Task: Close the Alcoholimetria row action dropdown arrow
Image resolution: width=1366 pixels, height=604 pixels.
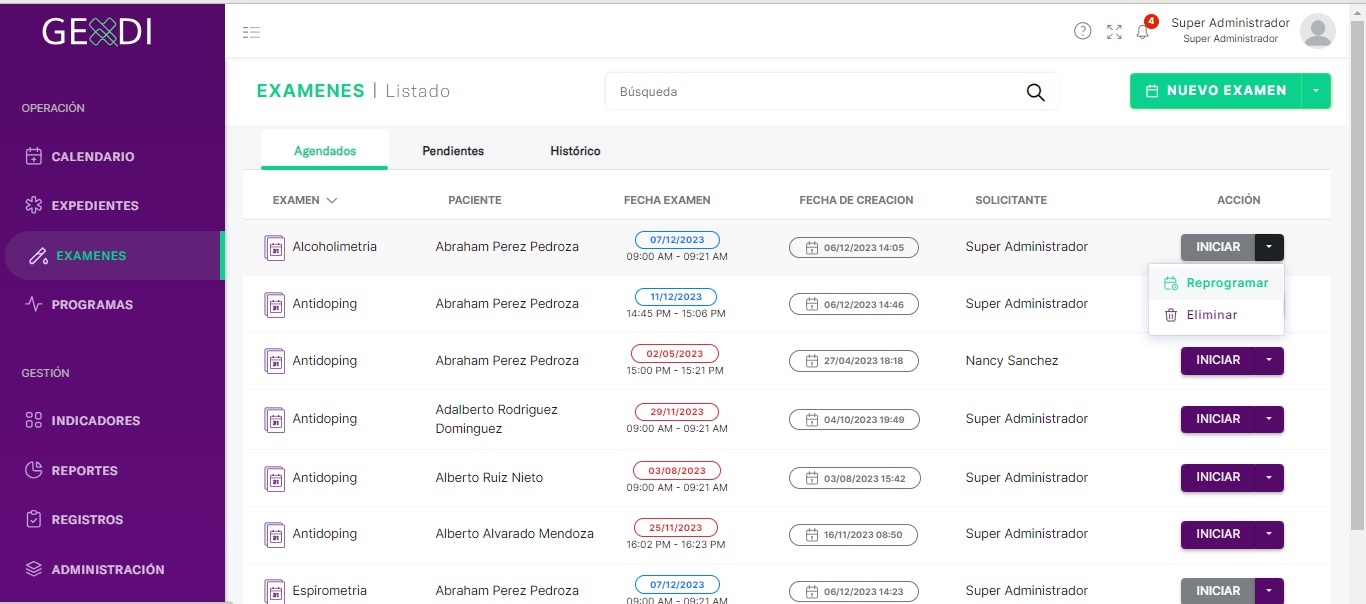Action: coord(1269,247)
